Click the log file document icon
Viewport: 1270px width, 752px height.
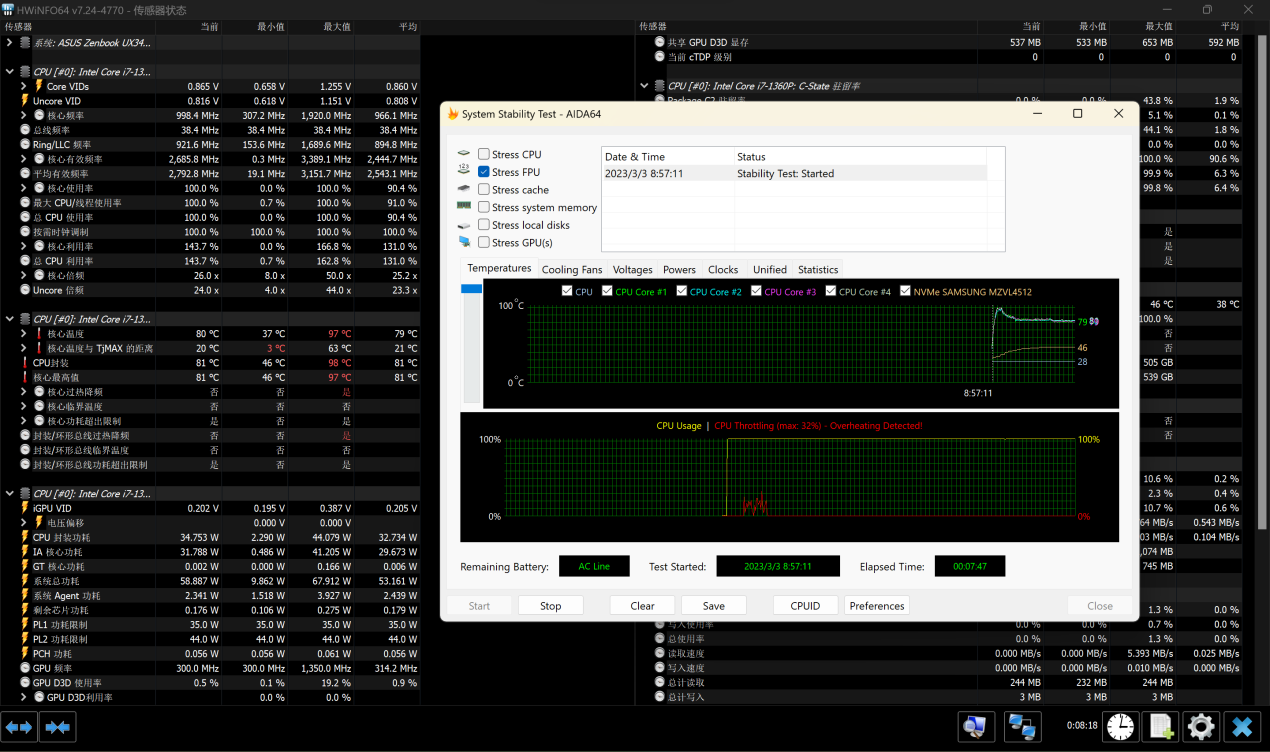point(1160,727)
